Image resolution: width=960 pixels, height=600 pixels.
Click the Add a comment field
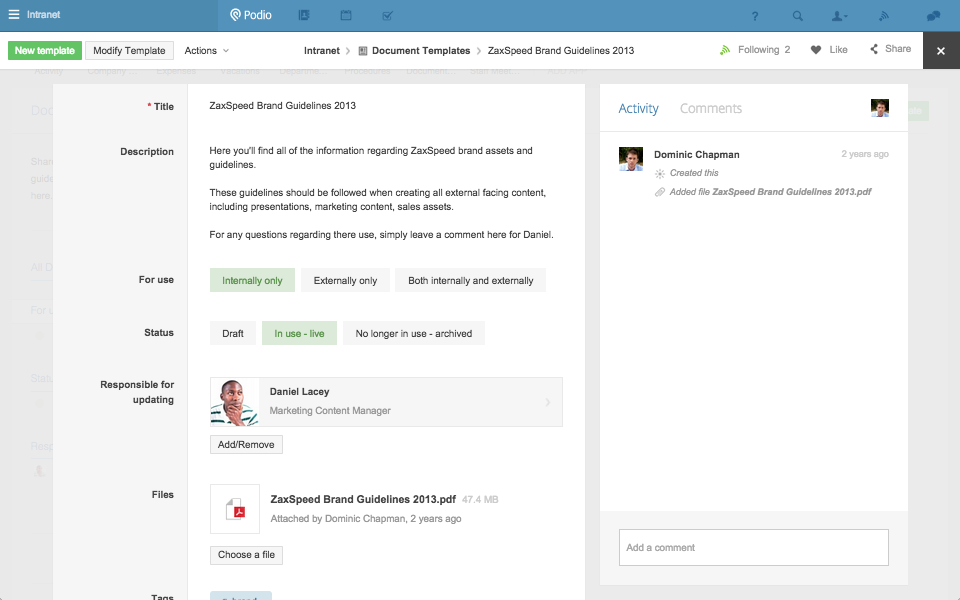[753, 548]
